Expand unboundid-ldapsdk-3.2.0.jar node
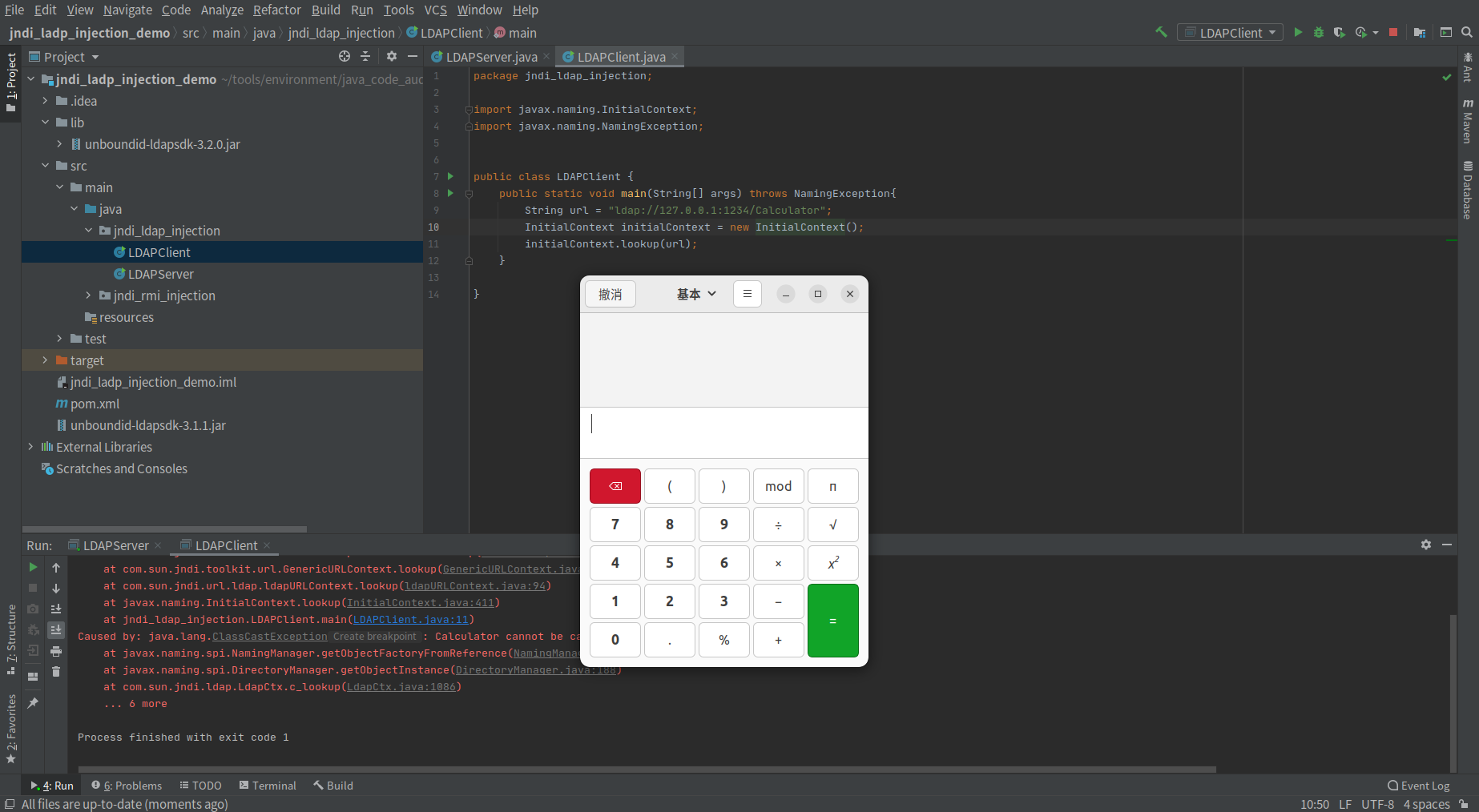 (60, 144)
